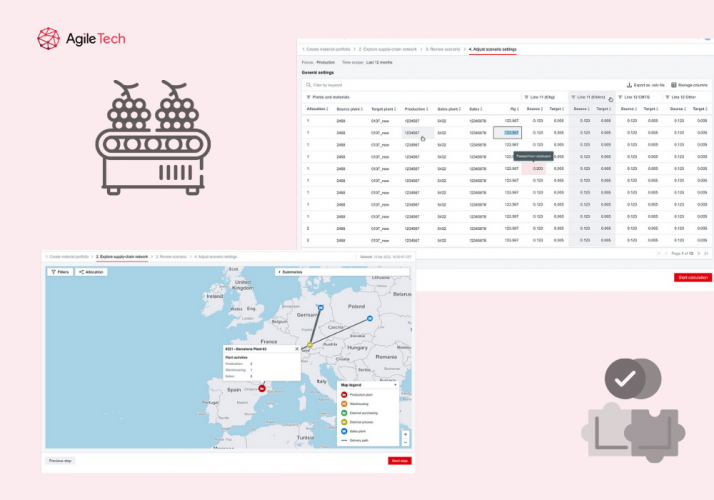Viewport: 714px width, 500px height.
Task: Open the map Filters panel
Action: click(59, 272)
